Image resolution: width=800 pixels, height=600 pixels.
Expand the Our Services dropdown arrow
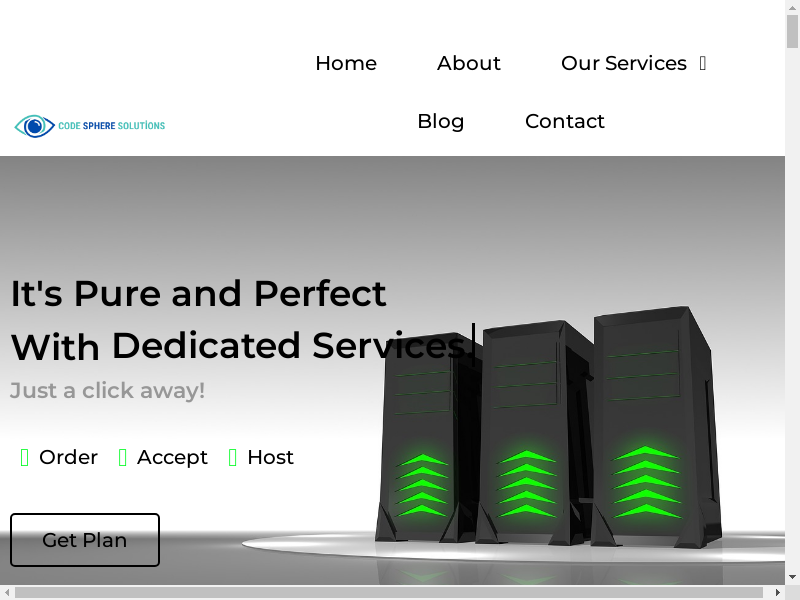(703, 63)
